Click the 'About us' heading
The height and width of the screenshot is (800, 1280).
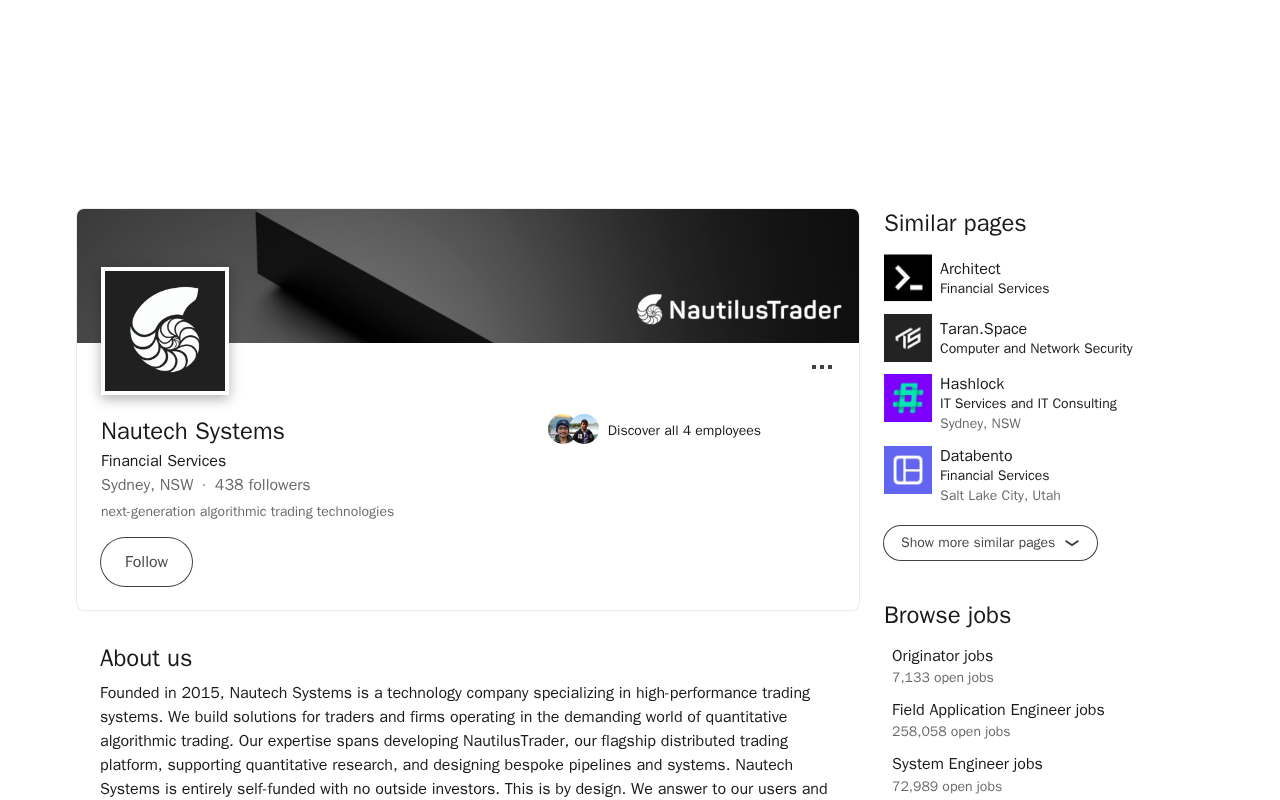(x=146, y=658)
